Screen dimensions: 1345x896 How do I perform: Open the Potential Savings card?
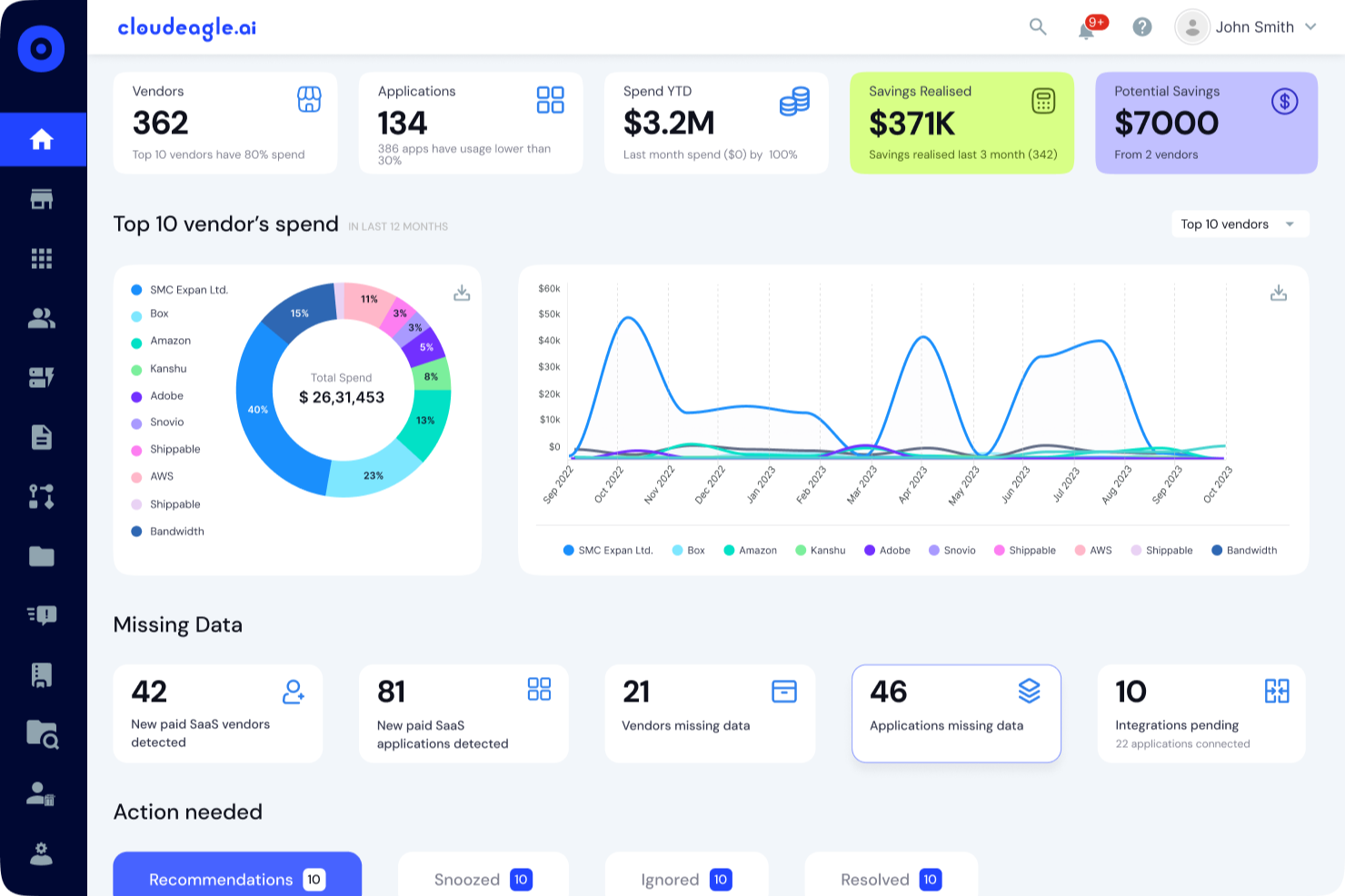(1206, 123)
